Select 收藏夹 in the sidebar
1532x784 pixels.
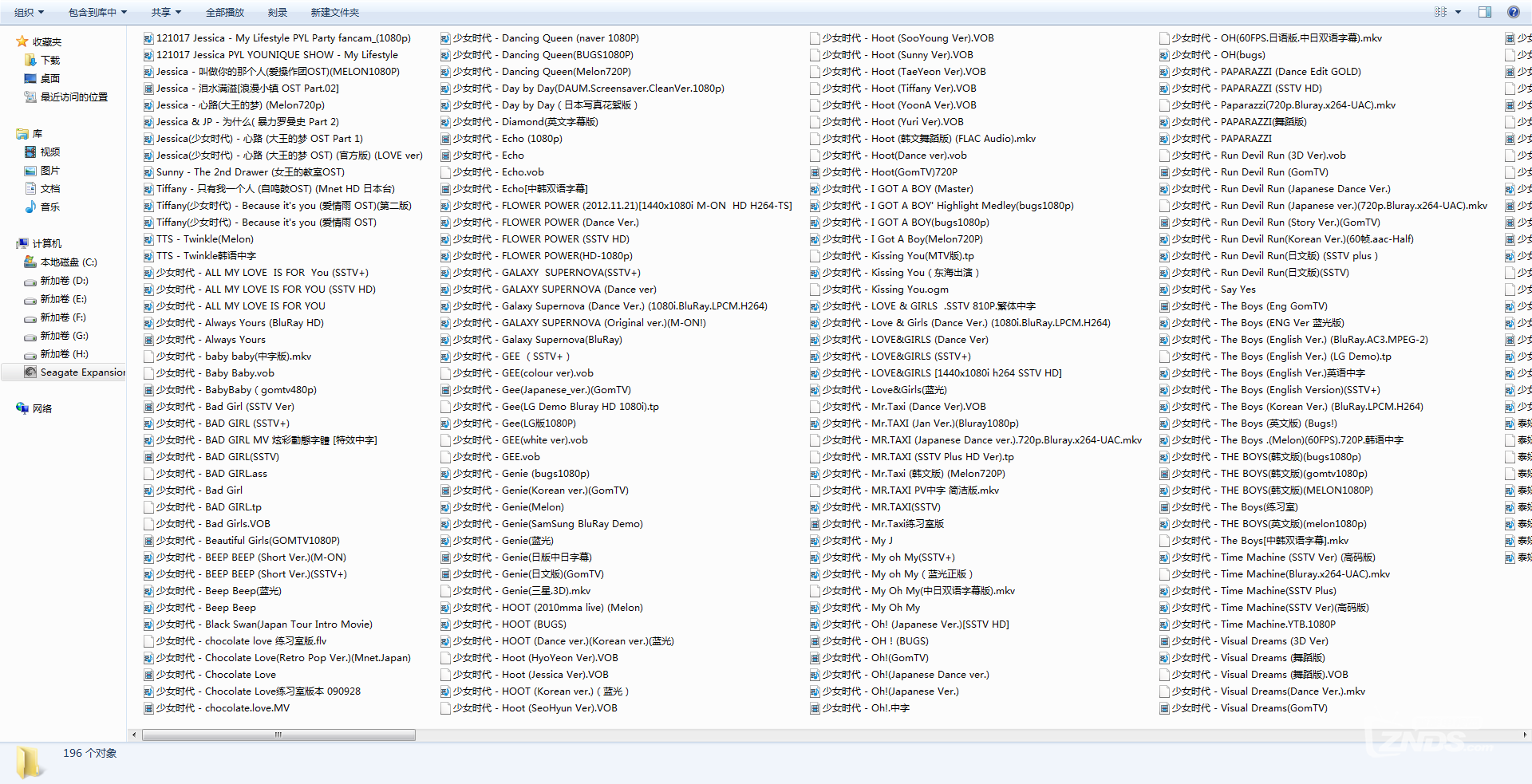pyautogui.click(x=46, y=41)
